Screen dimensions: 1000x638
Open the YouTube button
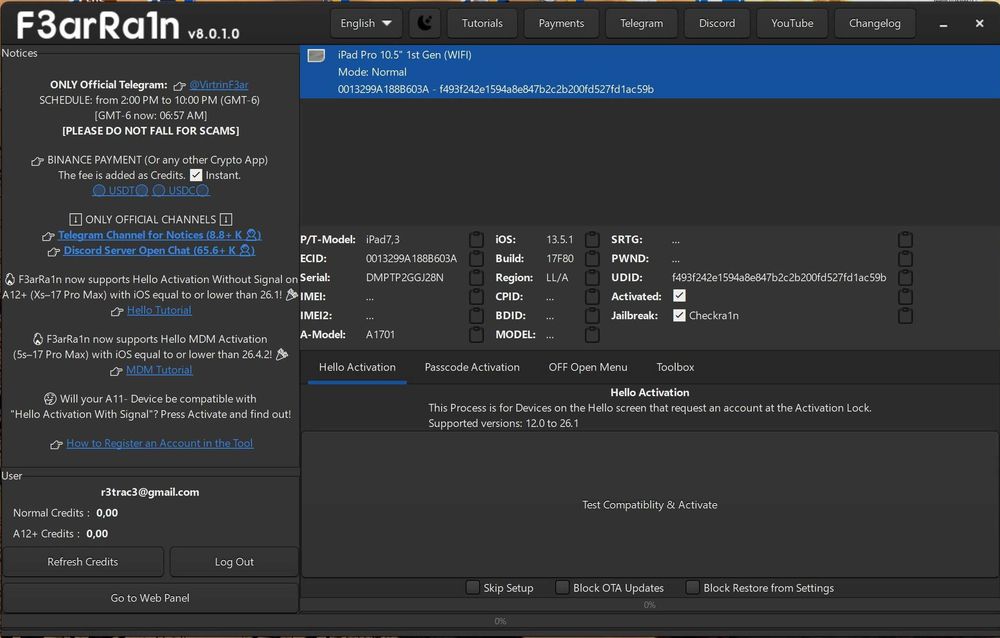pyautogui.click(x=792, y=24)
